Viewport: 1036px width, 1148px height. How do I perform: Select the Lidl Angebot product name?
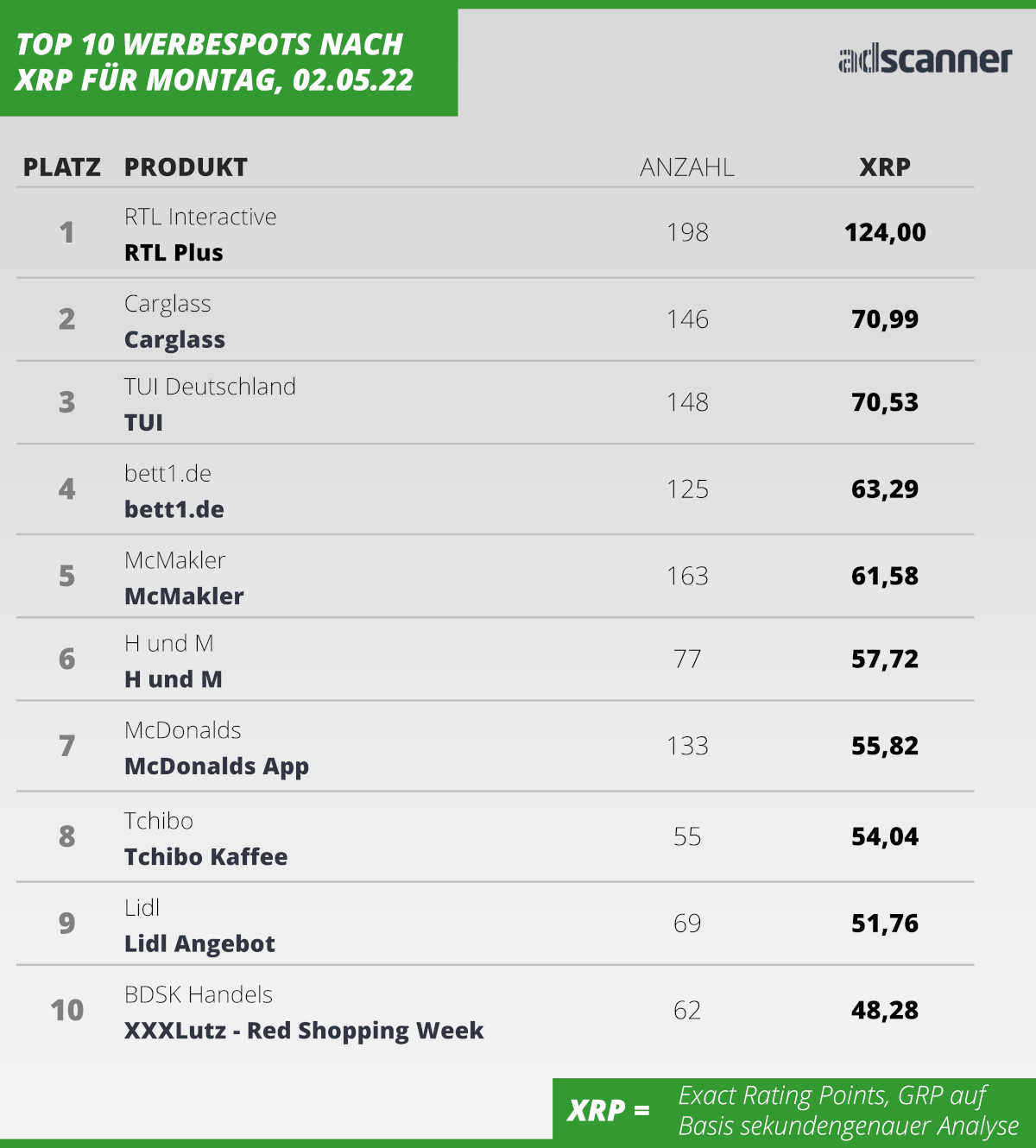pyautogui.click(x=199, y=944)
